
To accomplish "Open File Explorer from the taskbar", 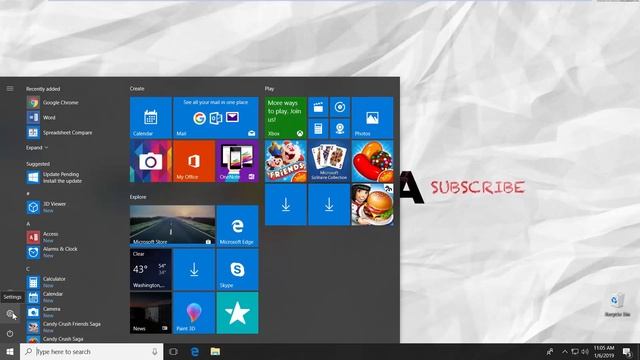I will (x=216, y=351).
